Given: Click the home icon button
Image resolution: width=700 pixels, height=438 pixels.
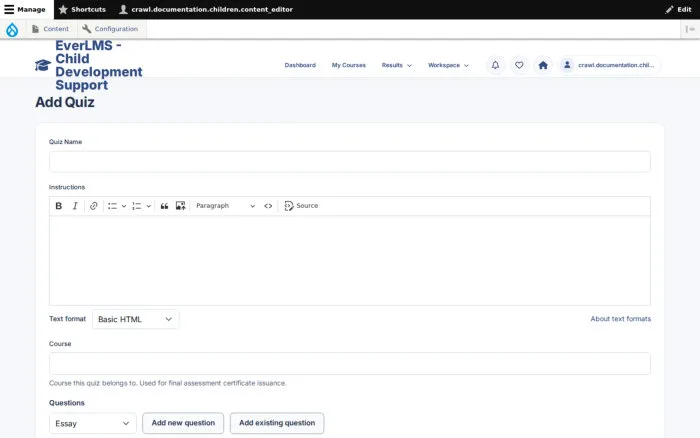Looking at the screenshot, I should [x=543, y=65].
